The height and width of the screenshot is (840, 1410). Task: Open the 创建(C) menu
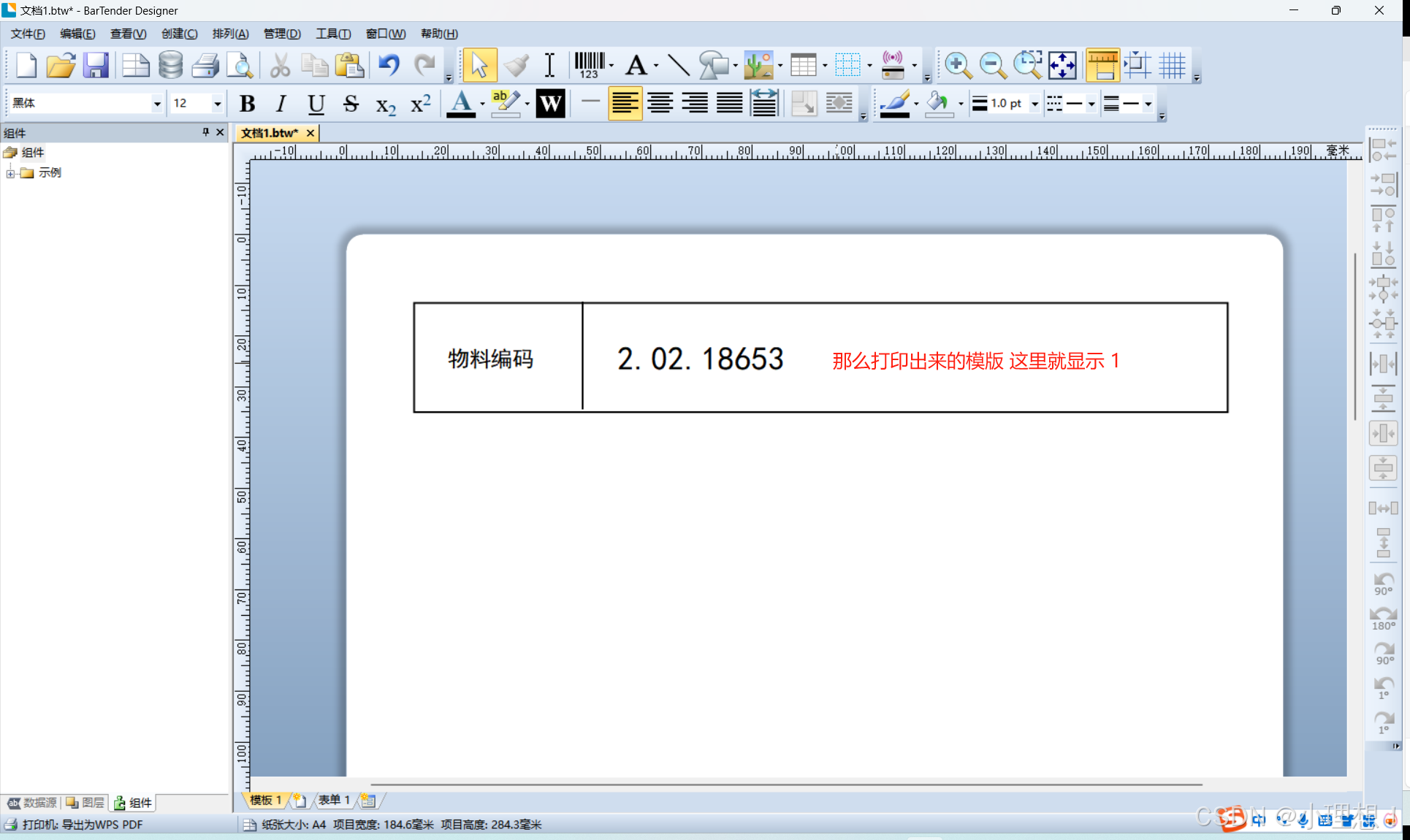(179, 34)
